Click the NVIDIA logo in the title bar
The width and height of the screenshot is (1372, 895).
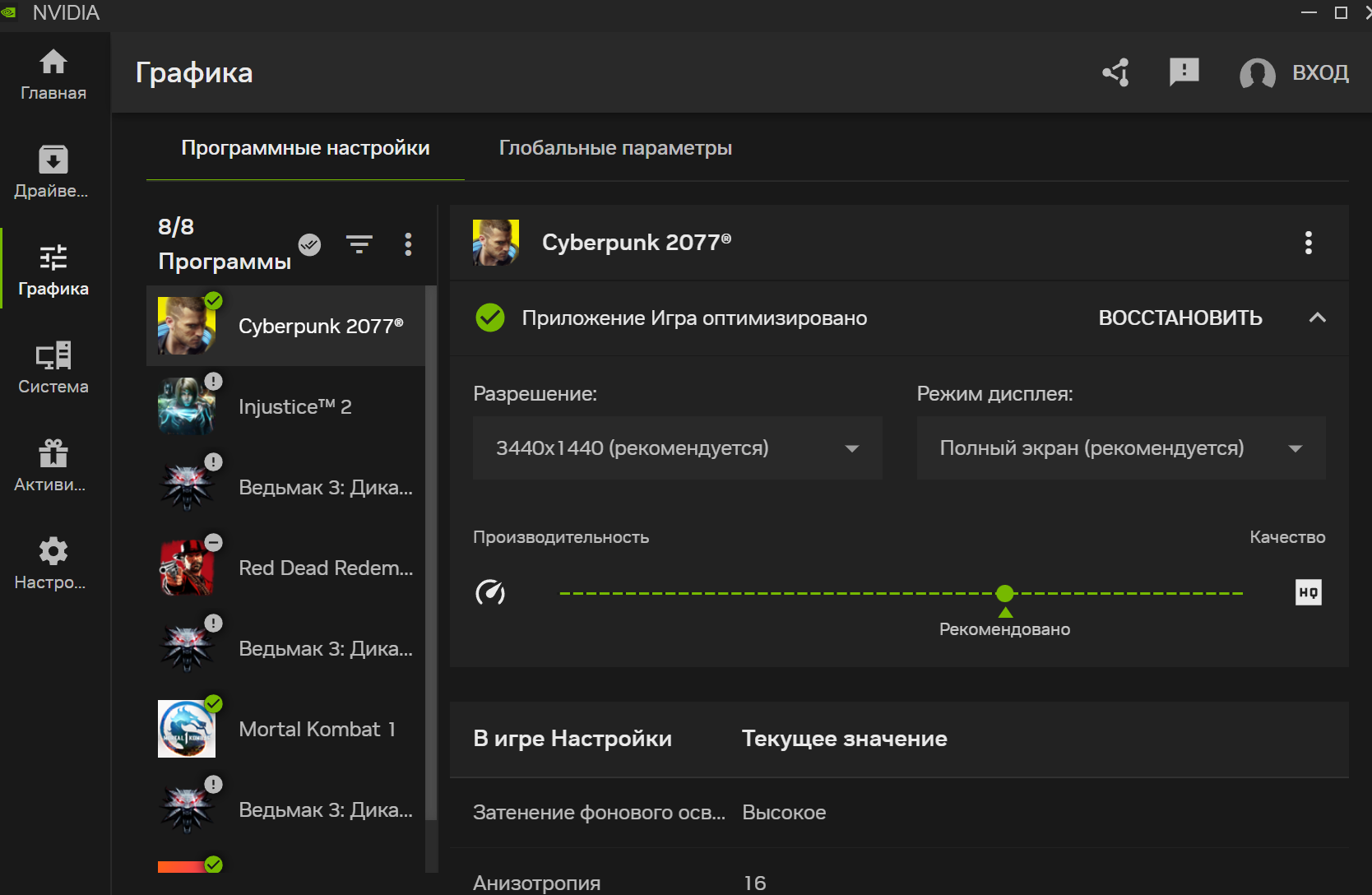pyautogui.click(x=9, y=12)
